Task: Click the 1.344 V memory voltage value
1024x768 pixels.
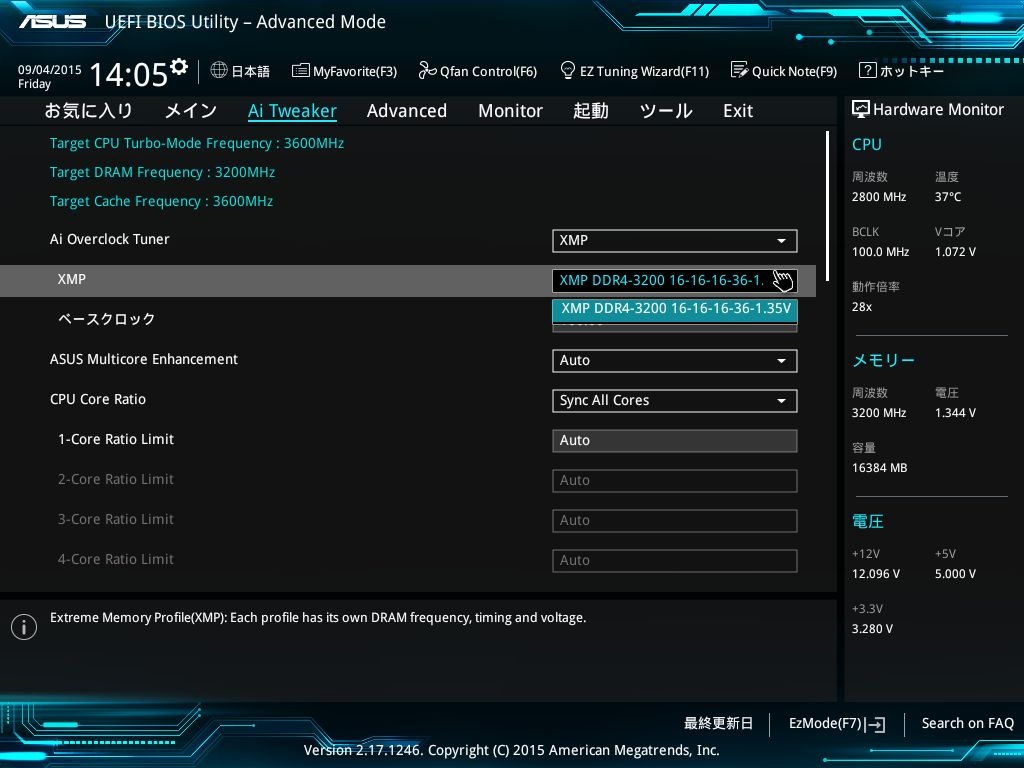Action: click(x=955, y=413)
